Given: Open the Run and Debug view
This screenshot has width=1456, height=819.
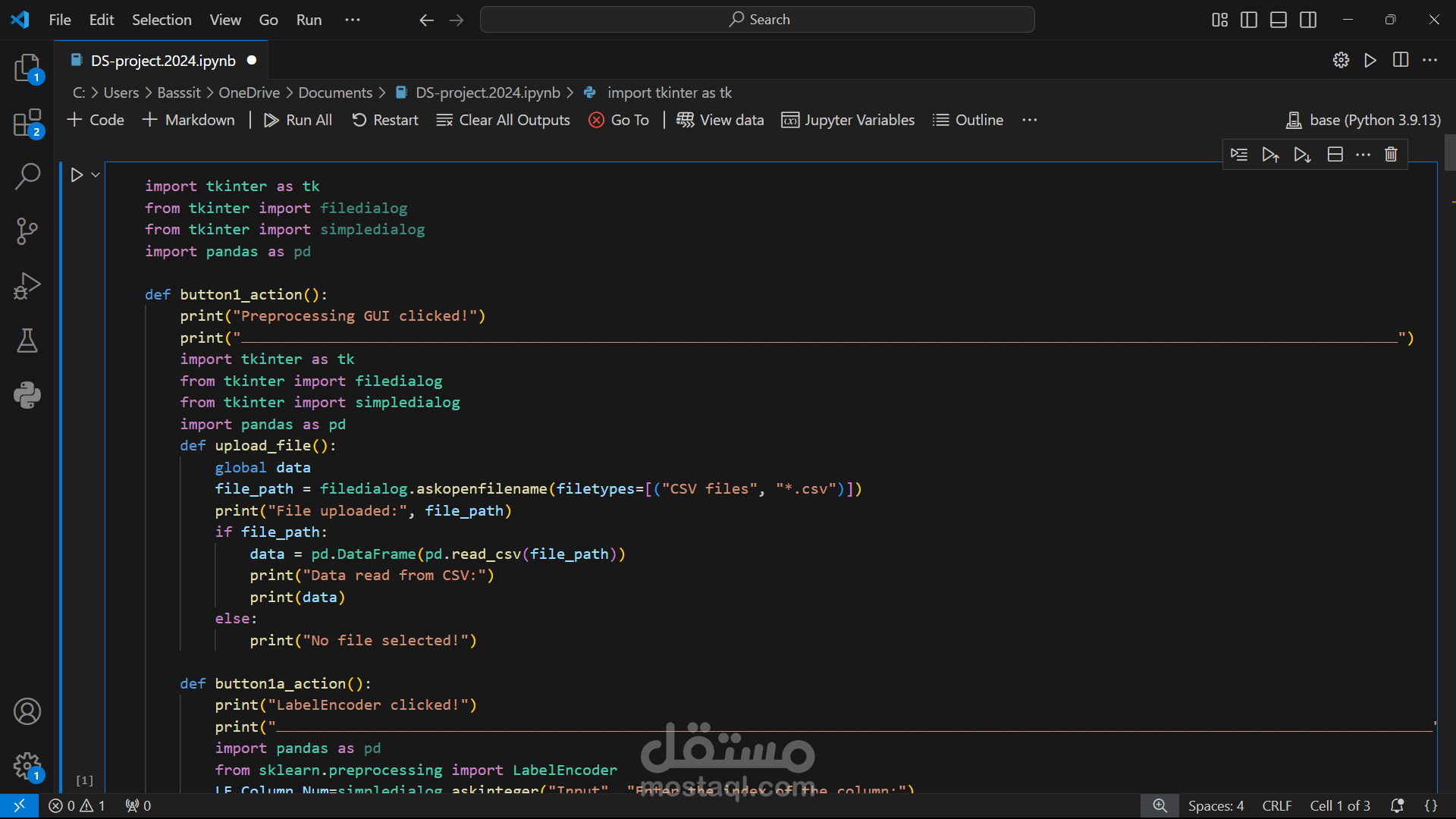Looking at the screenshot, I should tap(27, 286).
